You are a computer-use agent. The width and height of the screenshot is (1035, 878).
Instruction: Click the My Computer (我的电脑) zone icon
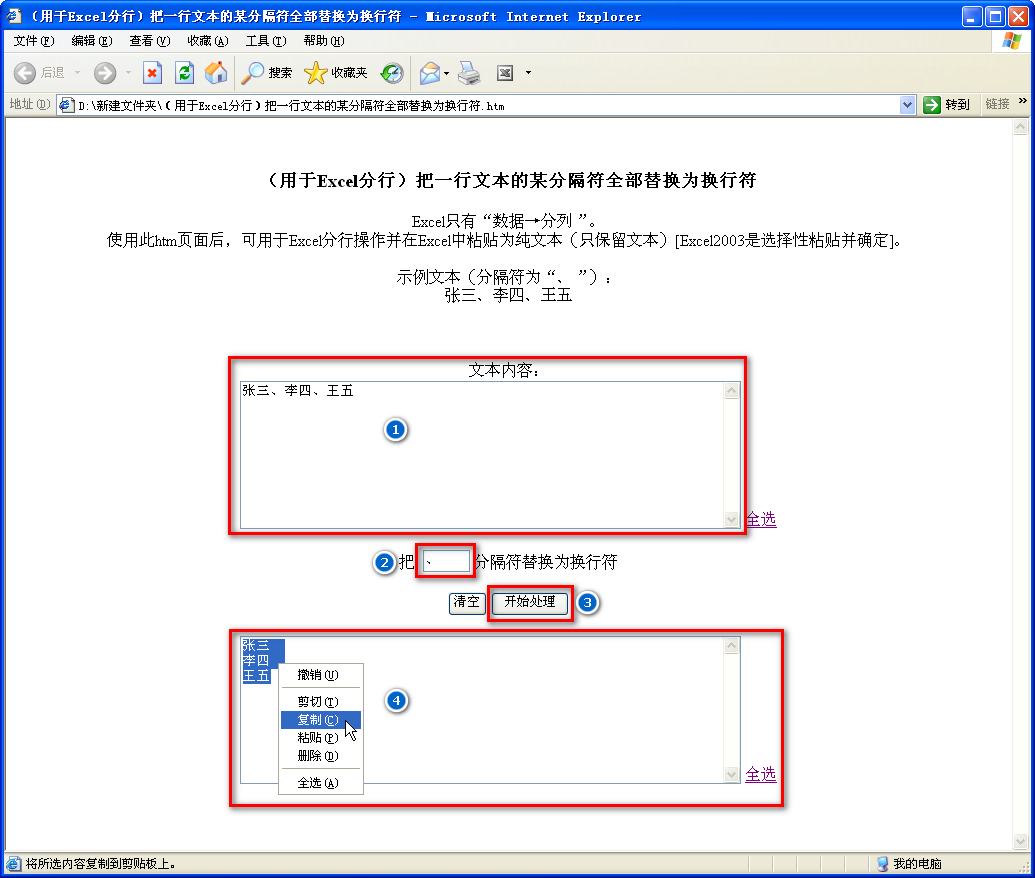pos(883,863)
